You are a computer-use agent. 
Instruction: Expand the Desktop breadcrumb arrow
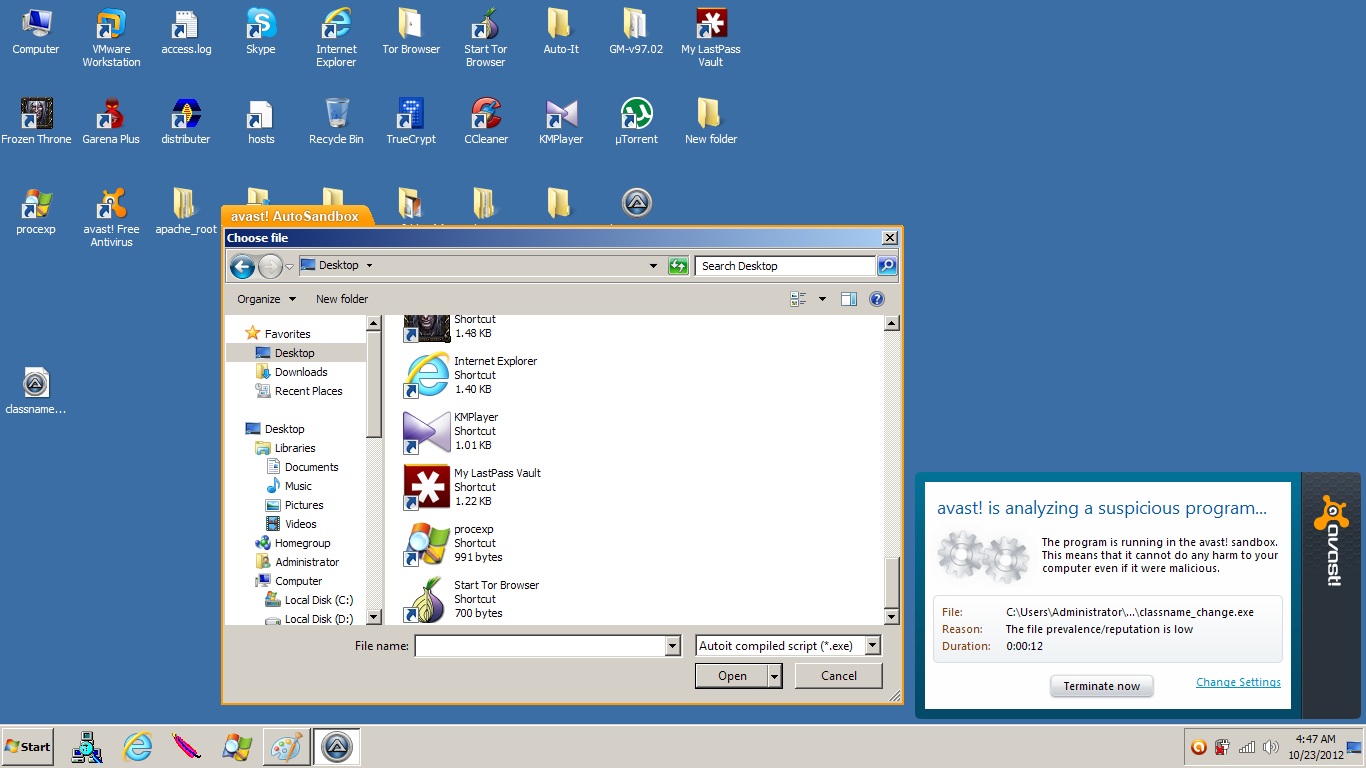pyautogui.click(x=369, y=266)
